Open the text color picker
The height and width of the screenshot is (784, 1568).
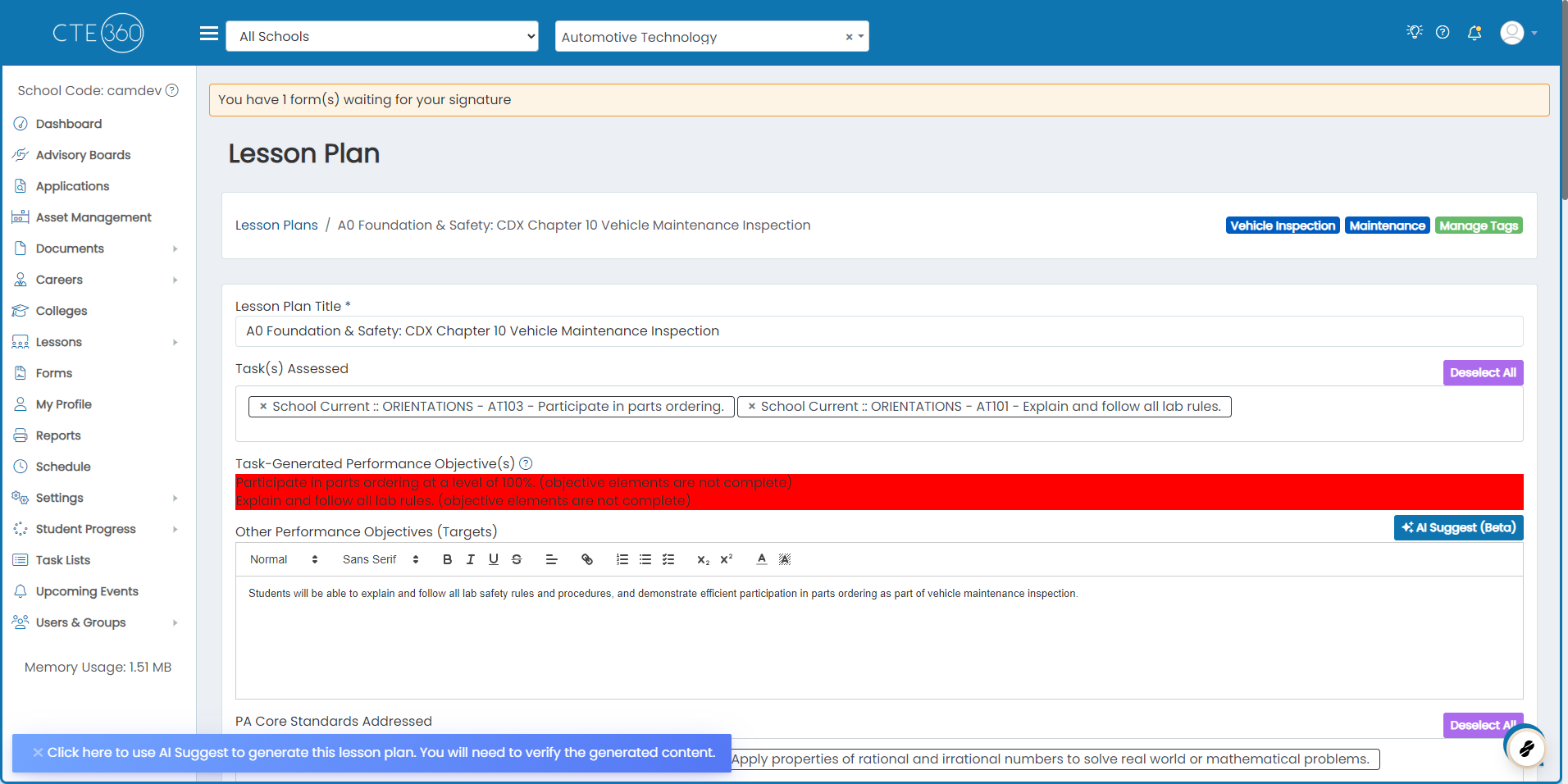pyautogui.click(x=762, y=559)
